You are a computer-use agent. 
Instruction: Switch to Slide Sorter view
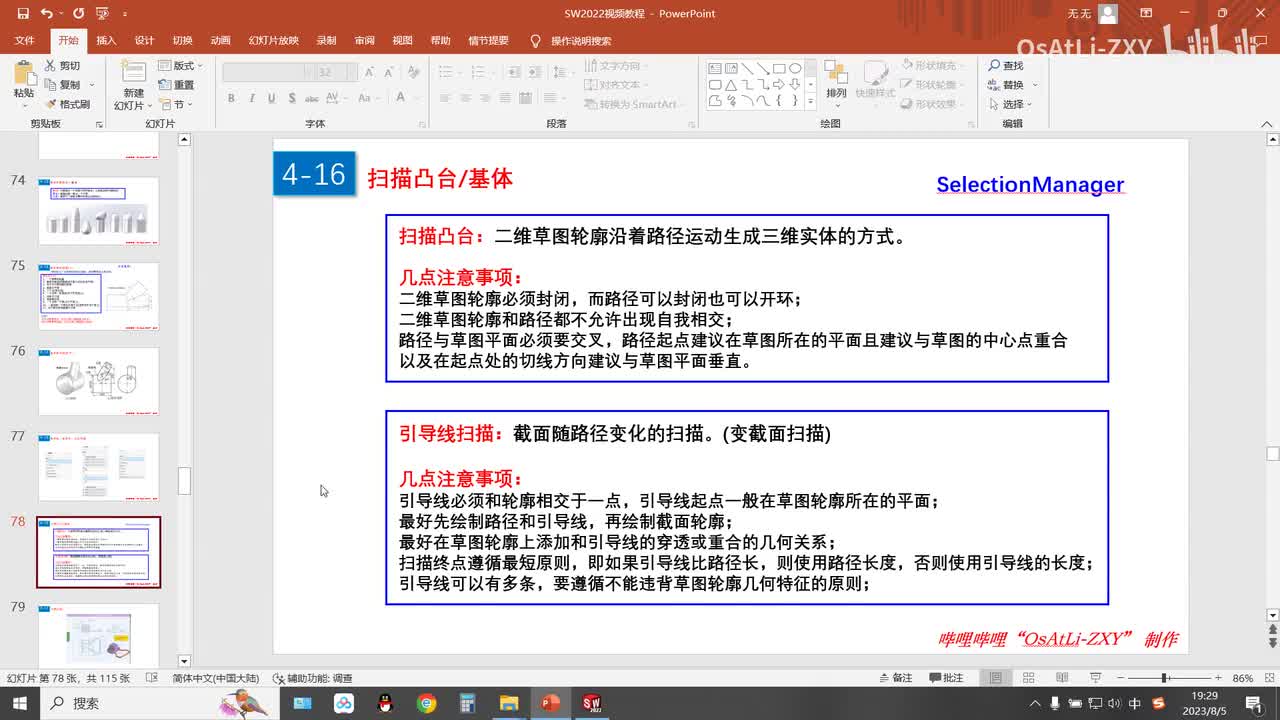pos(1027,678)
